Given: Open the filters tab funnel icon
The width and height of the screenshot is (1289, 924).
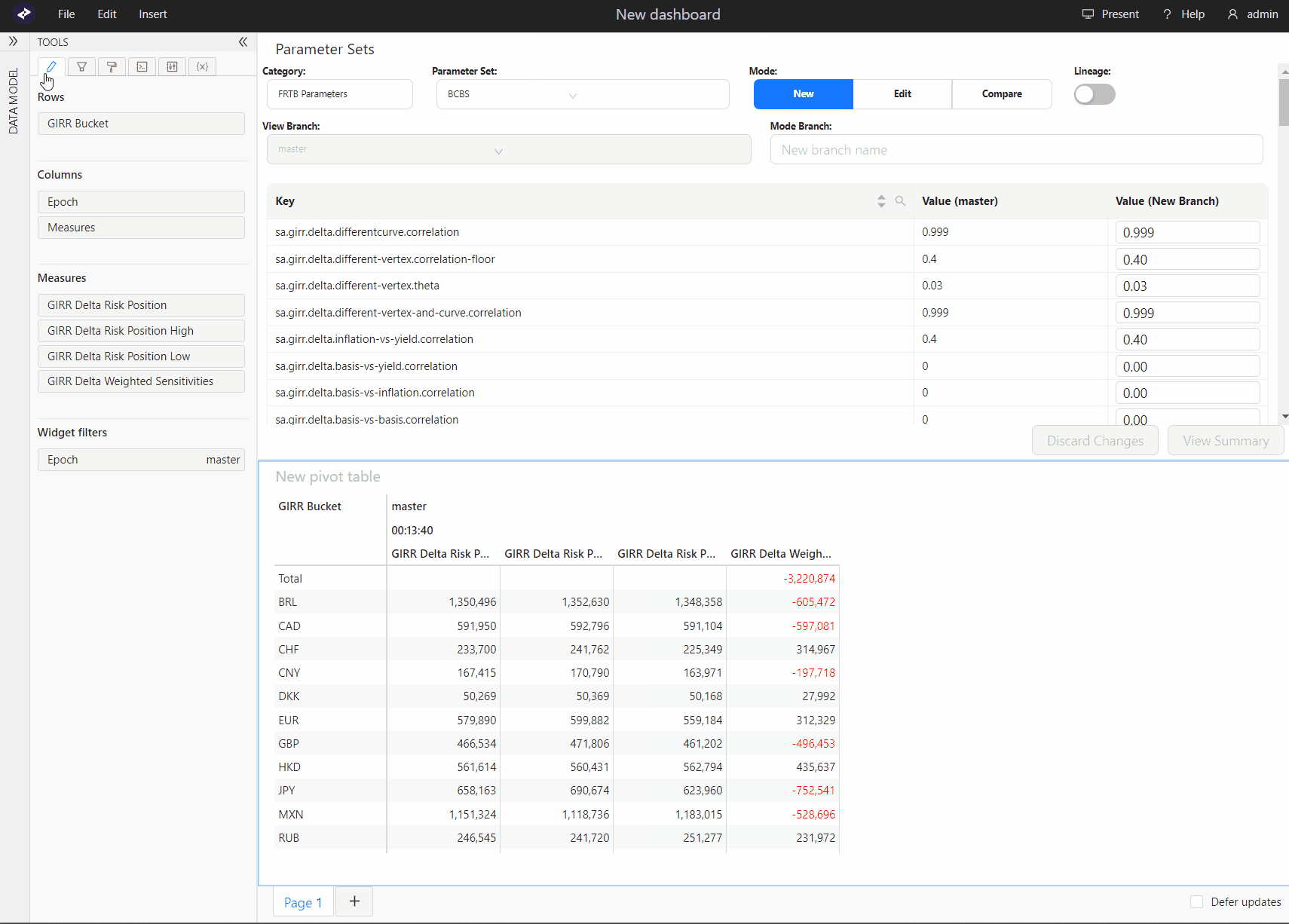Looking at the screenshot, I should [81, 67].
